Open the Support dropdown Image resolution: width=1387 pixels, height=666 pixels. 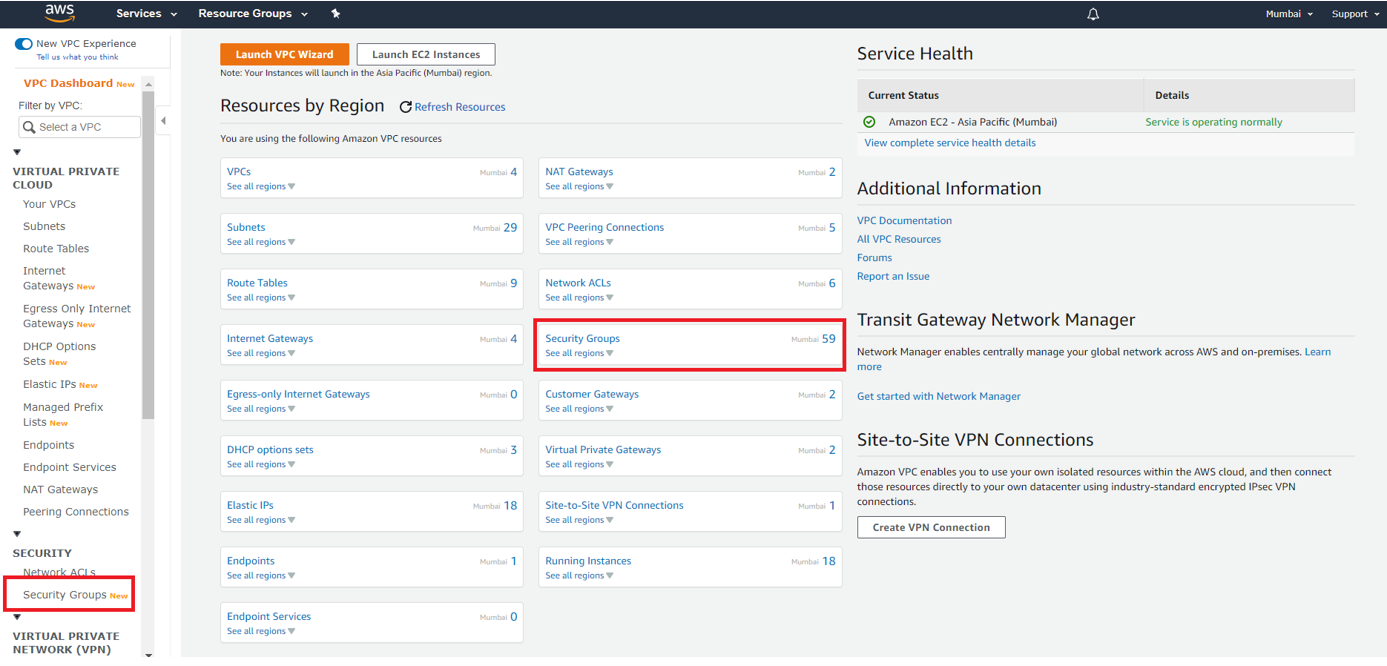click(x=1352, y=13)
